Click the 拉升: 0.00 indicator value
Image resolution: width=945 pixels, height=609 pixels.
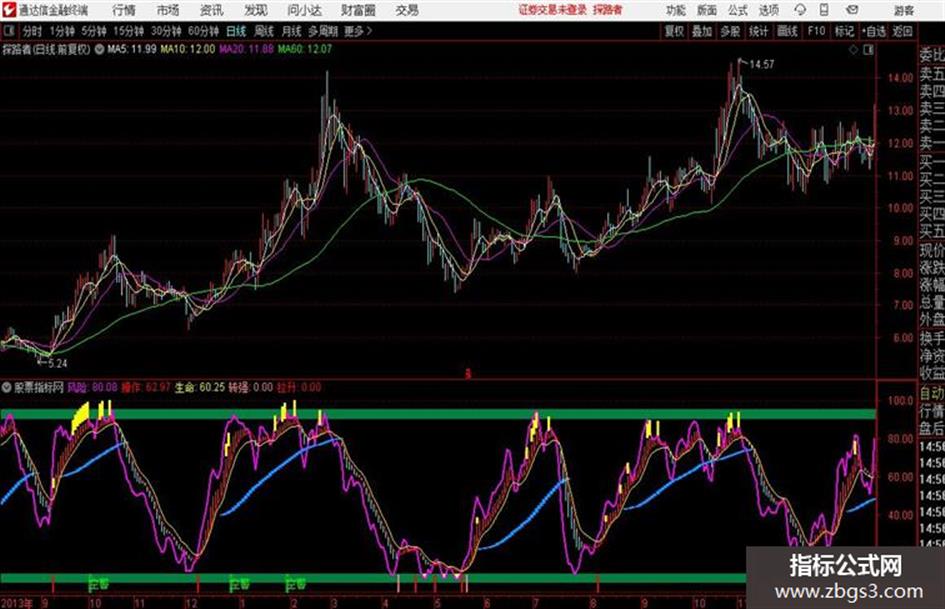299,387
